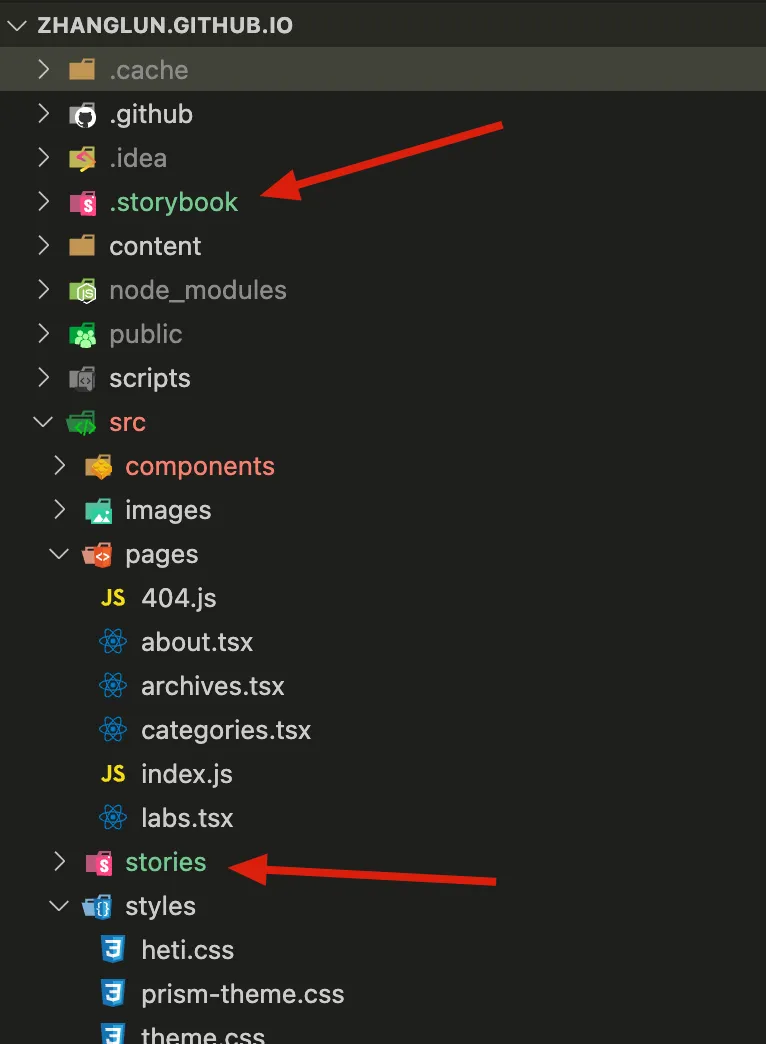The image size is (766, 1044).
Task: Collapse the src folder chevron
Action: pos(43,422)
